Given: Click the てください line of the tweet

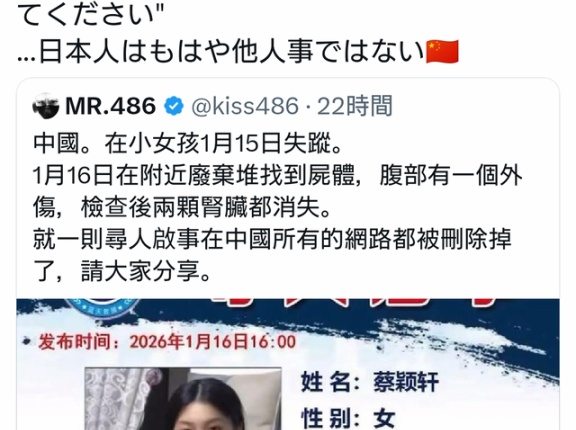Looking at the screenshot, I should coord(90,14).
